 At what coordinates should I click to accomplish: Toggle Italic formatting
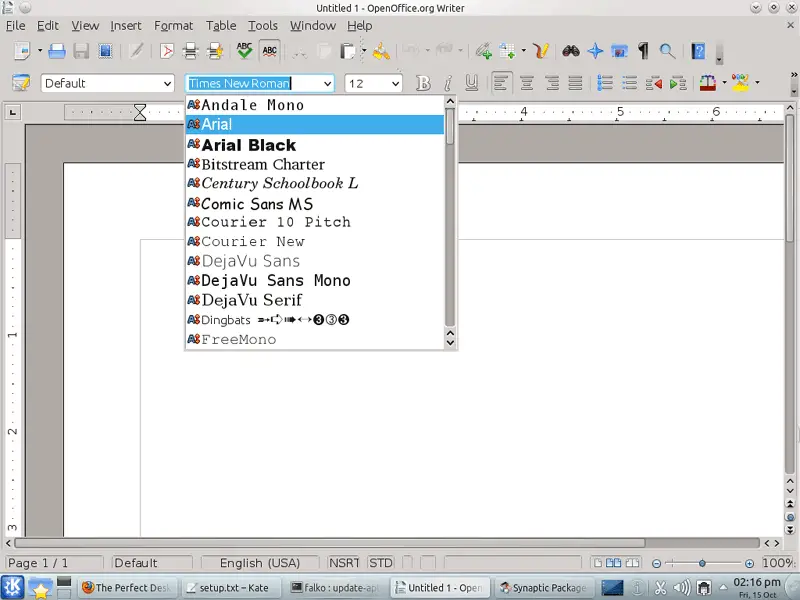pos(447,83)
